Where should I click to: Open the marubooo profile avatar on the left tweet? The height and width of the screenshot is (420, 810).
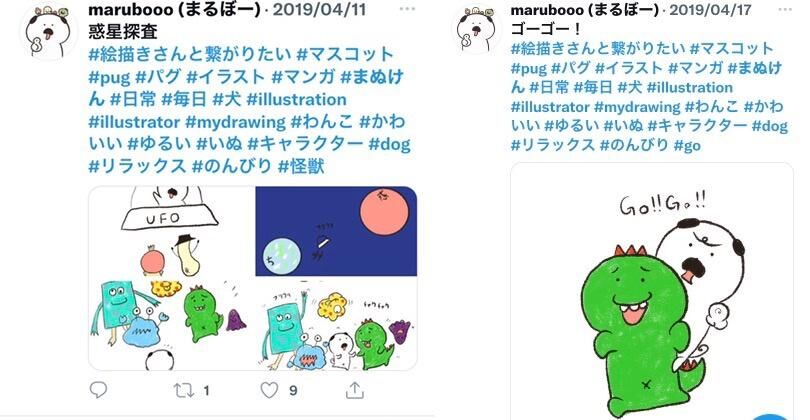tap(48, 34)
